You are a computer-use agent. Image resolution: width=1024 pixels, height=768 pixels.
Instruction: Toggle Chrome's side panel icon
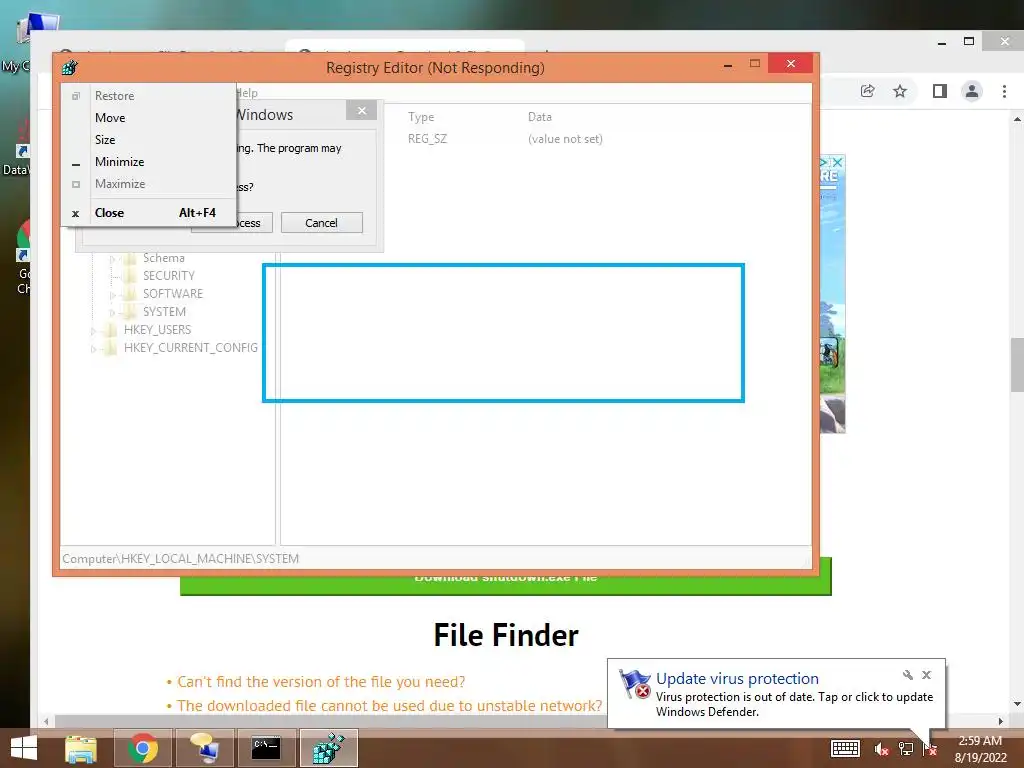(x=940, y=91)
